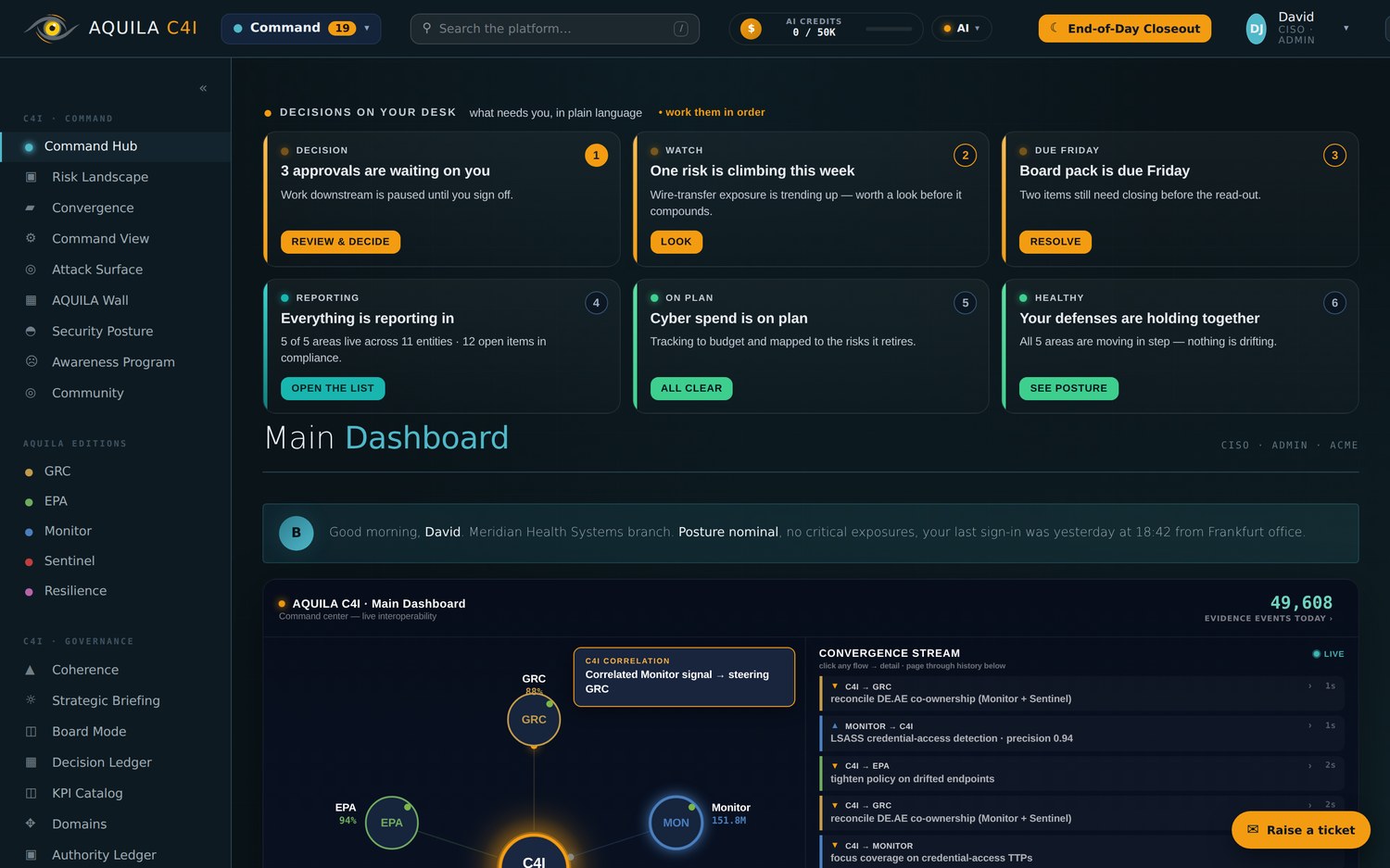This screenshot has height=868, width=1390.
Task: Click 'Board pack is due Friday' heading
Action: point(1105,170)
